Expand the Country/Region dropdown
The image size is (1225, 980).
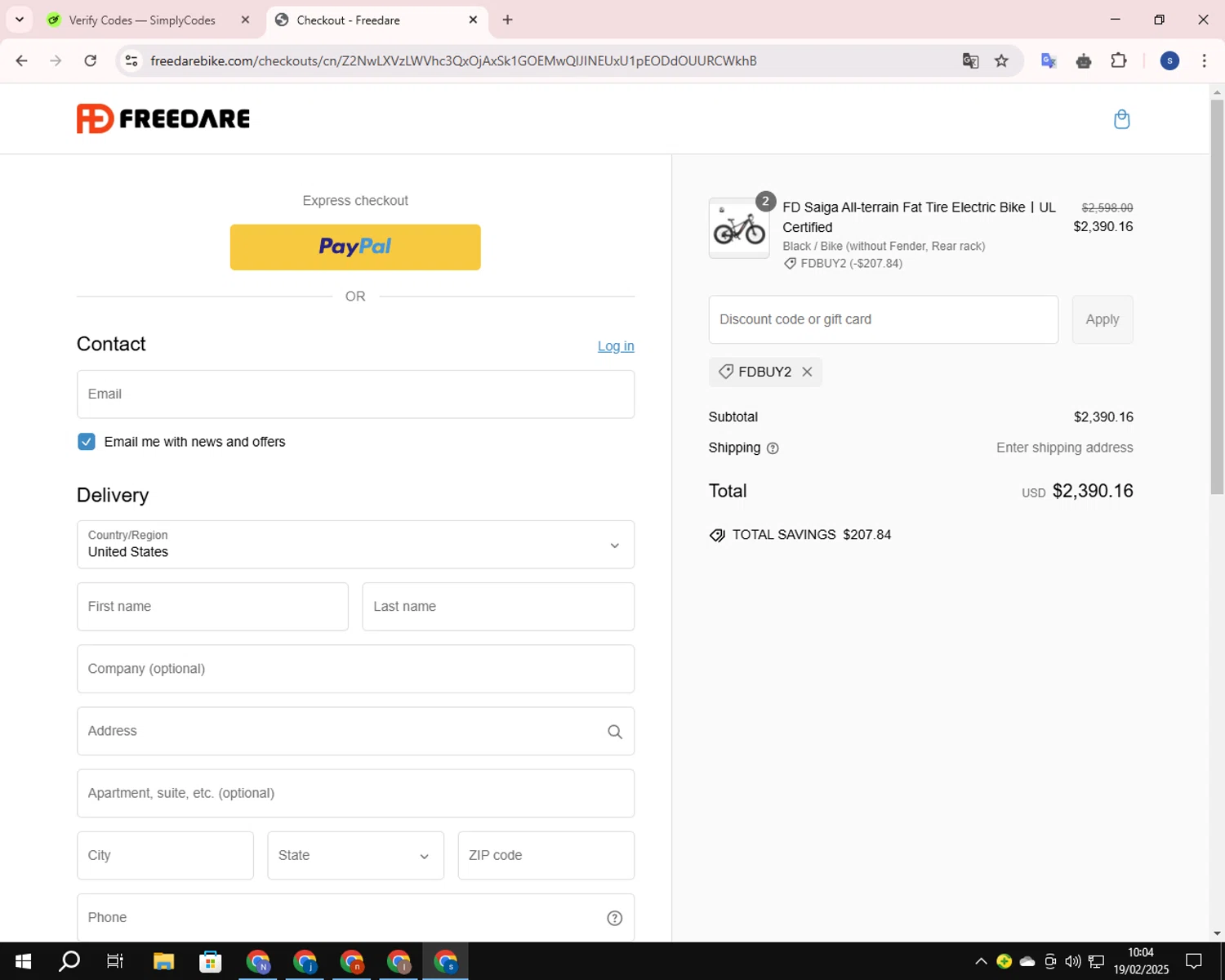click(355, 545)
